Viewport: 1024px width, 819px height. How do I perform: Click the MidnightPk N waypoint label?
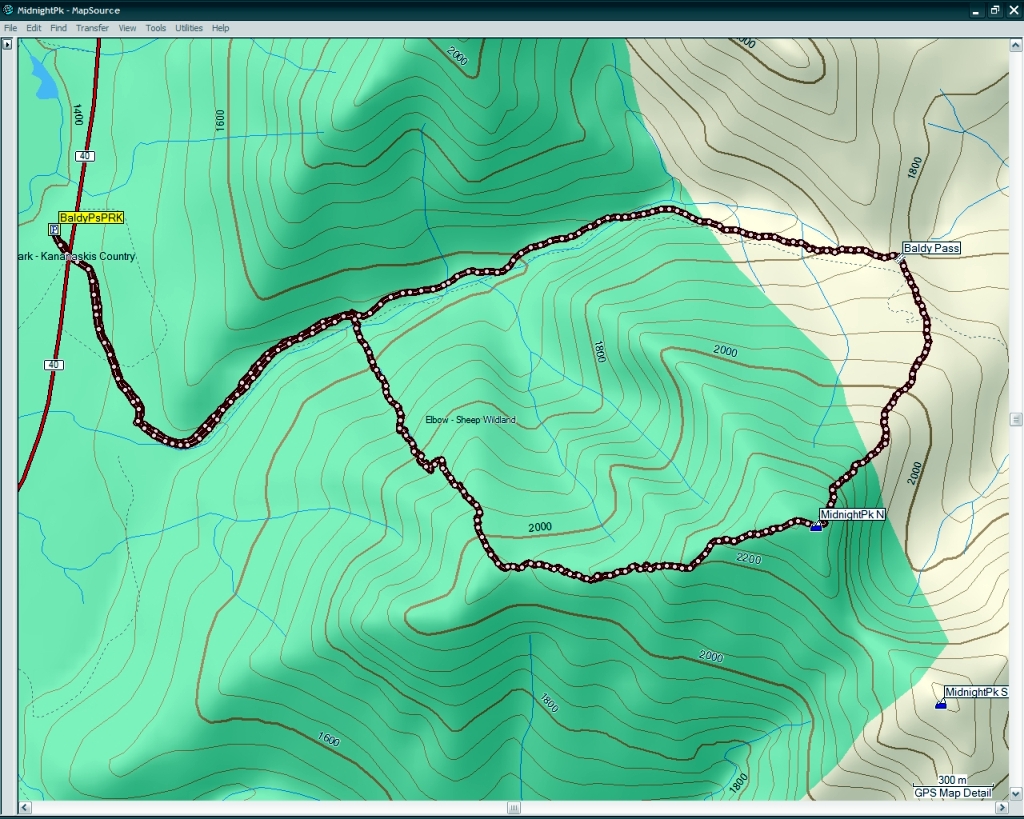(852, 515)
